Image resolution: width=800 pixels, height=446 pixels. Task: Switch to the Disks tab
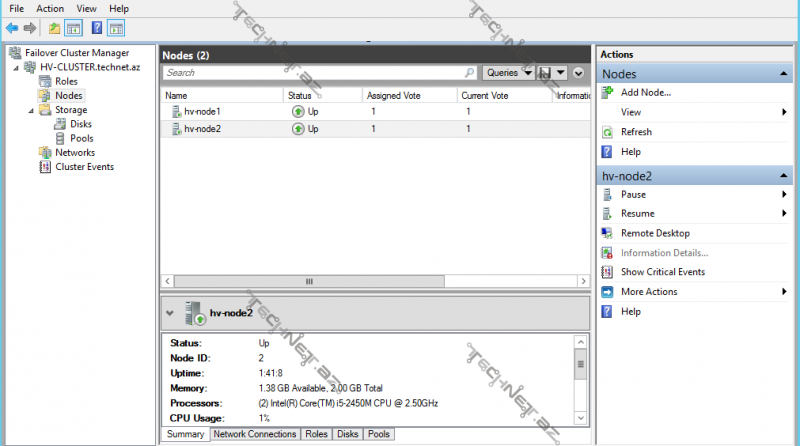[x=347, y=434]
